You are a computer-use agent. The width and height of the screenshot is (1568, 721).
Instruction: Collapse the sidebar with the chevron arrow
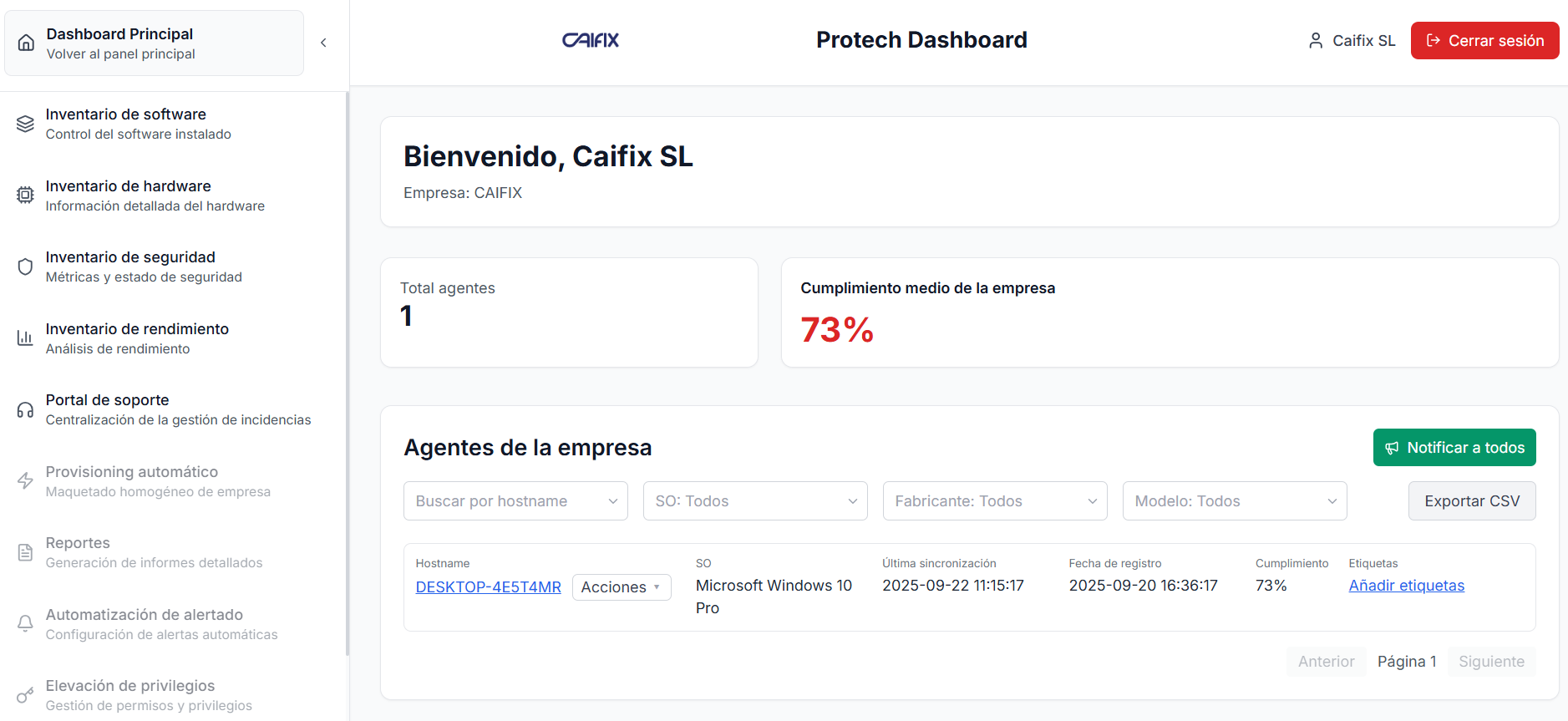coord(323,43)
